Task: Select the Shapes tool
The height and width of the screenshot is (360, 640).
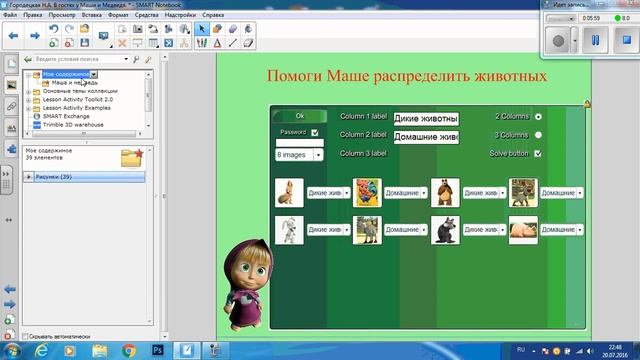Action: tap(217, 29)
